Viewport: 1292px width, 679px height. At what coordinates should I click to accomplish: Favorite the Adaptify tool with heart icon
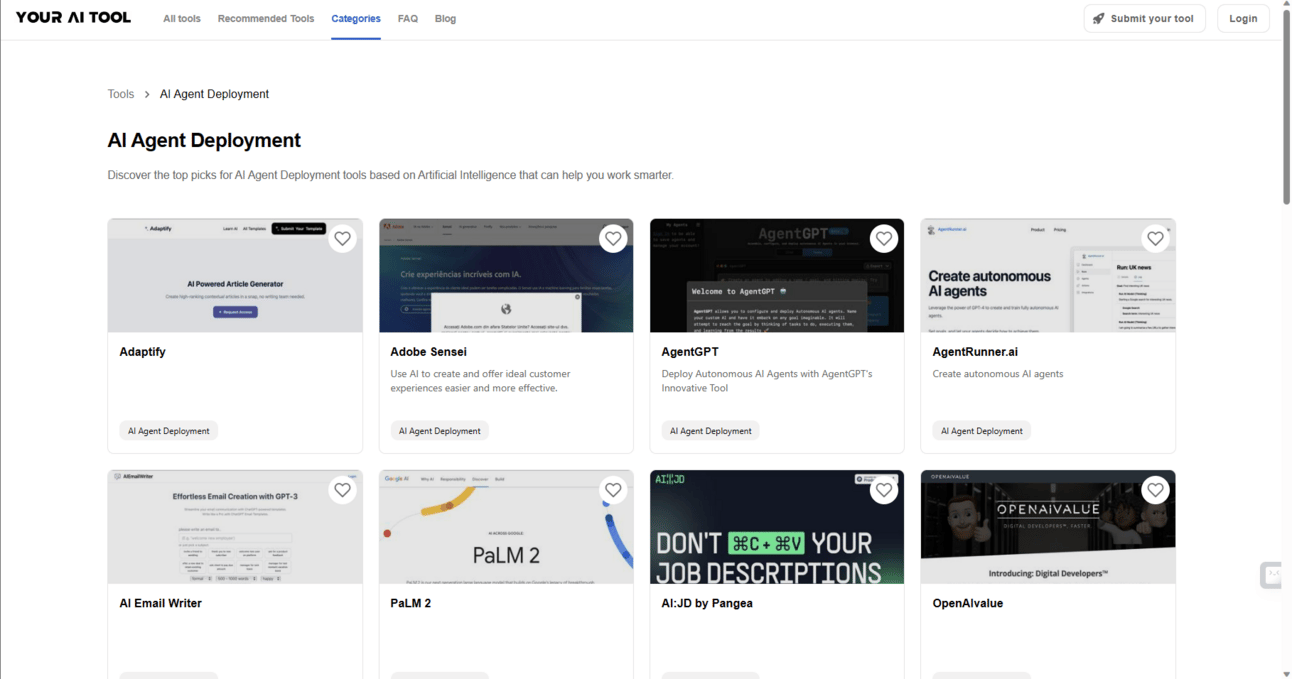tap(342, 238)
